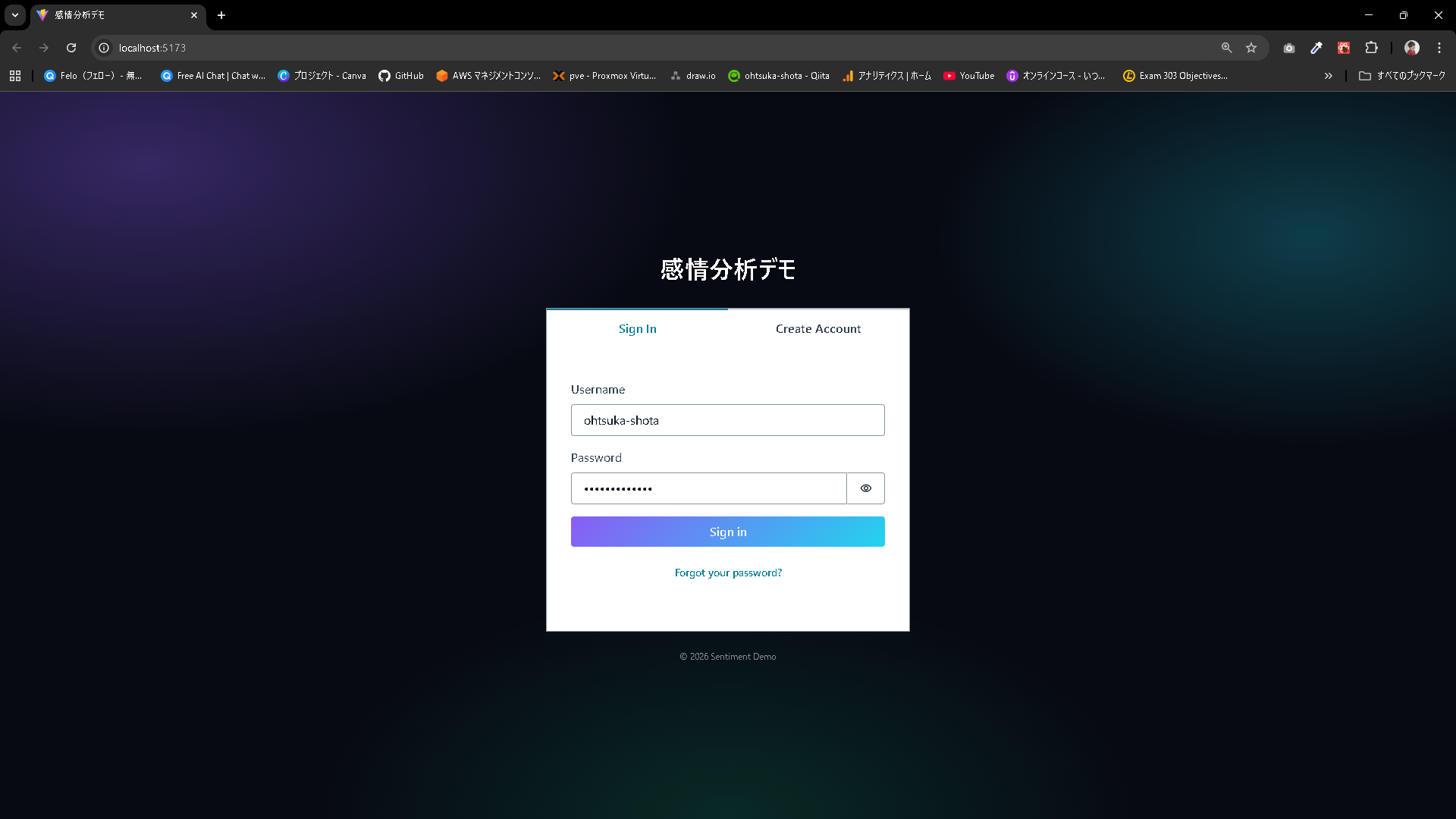
Task: Open the Chrome profile avatar
Action: coord(1411,48)
